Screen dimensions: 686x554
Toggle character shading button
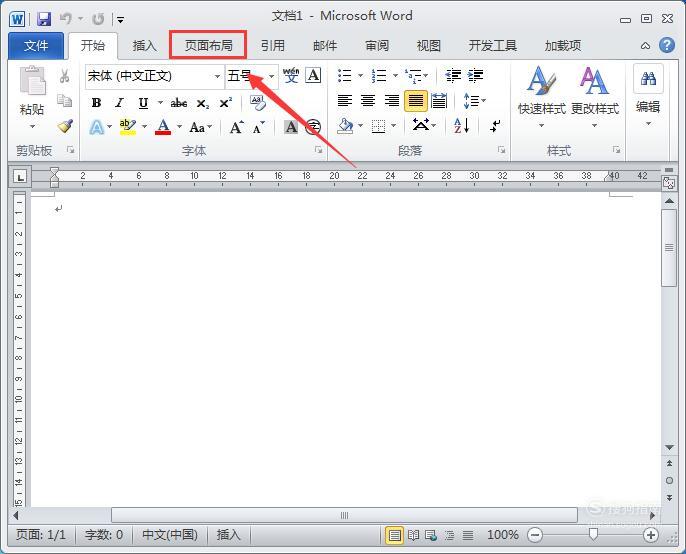(x=291, y=127)
